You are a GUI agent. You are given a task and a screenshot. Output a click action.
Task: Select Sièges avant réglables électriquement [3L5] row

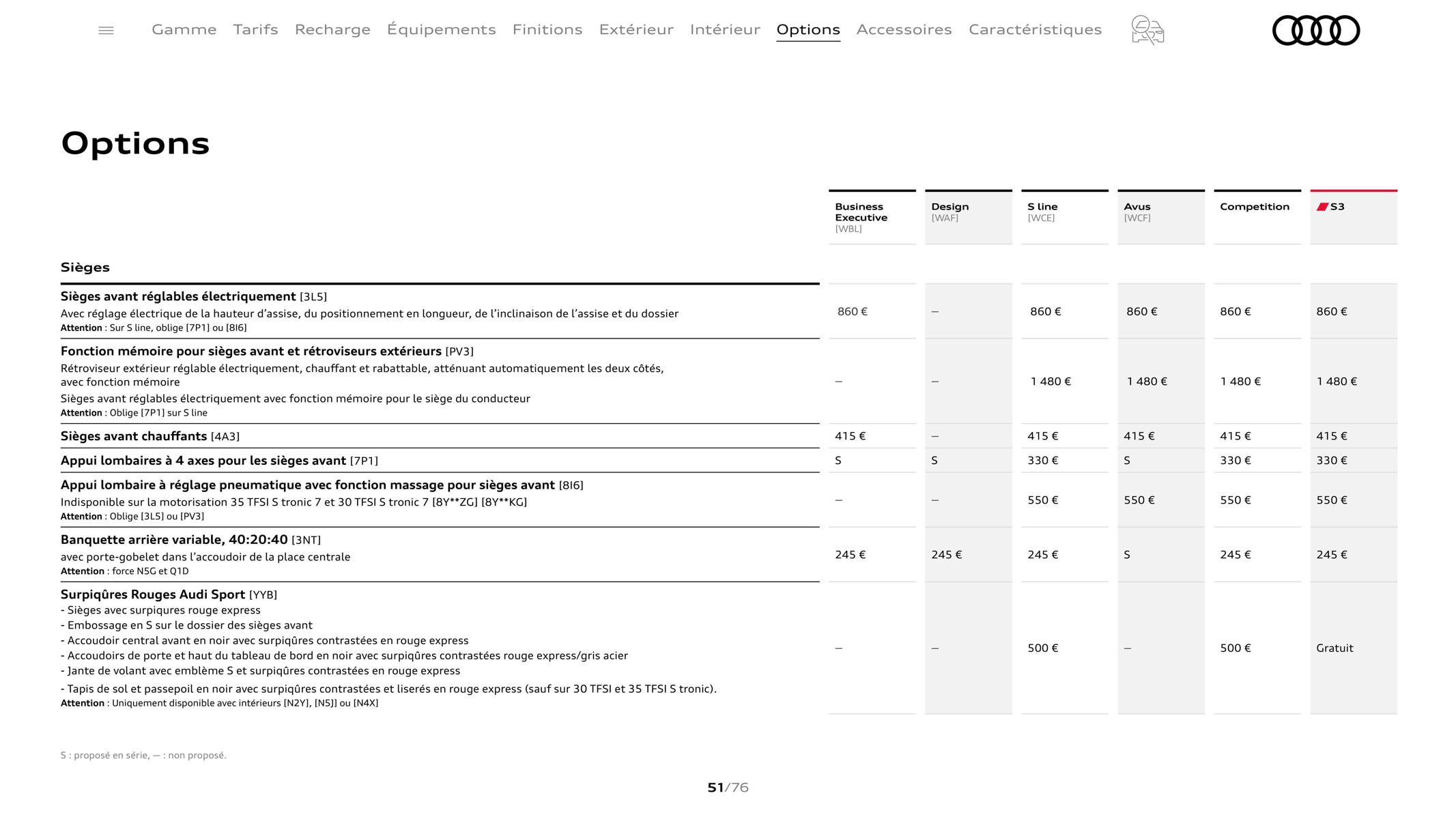[440, 311]
